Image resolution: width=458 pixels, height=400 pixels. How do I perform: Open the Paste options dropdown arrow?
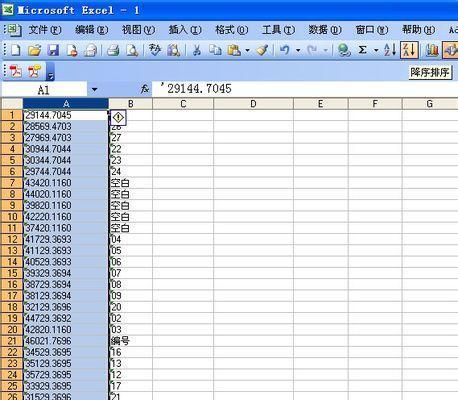(247, 51)
